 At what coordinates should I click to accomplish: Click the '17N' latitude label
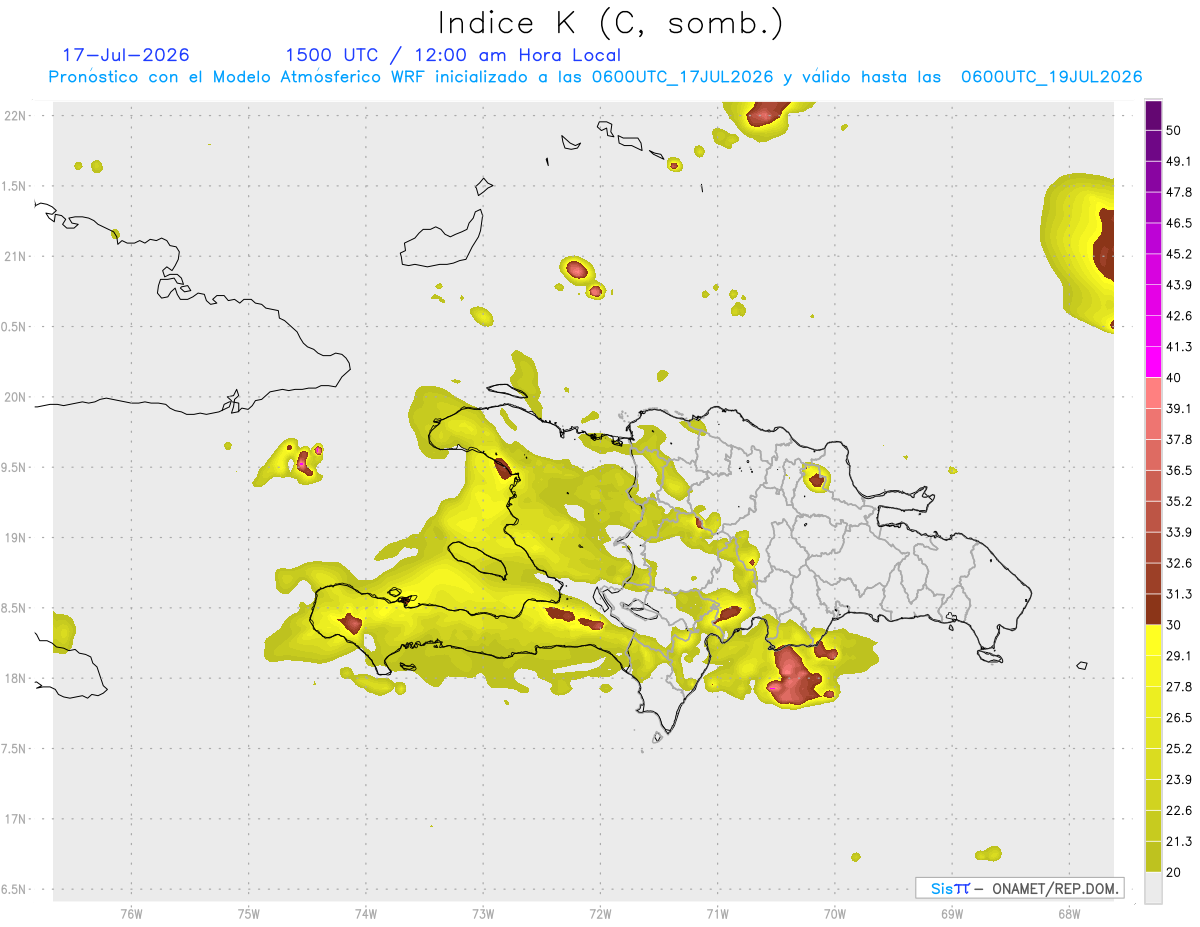coord(17,819)
